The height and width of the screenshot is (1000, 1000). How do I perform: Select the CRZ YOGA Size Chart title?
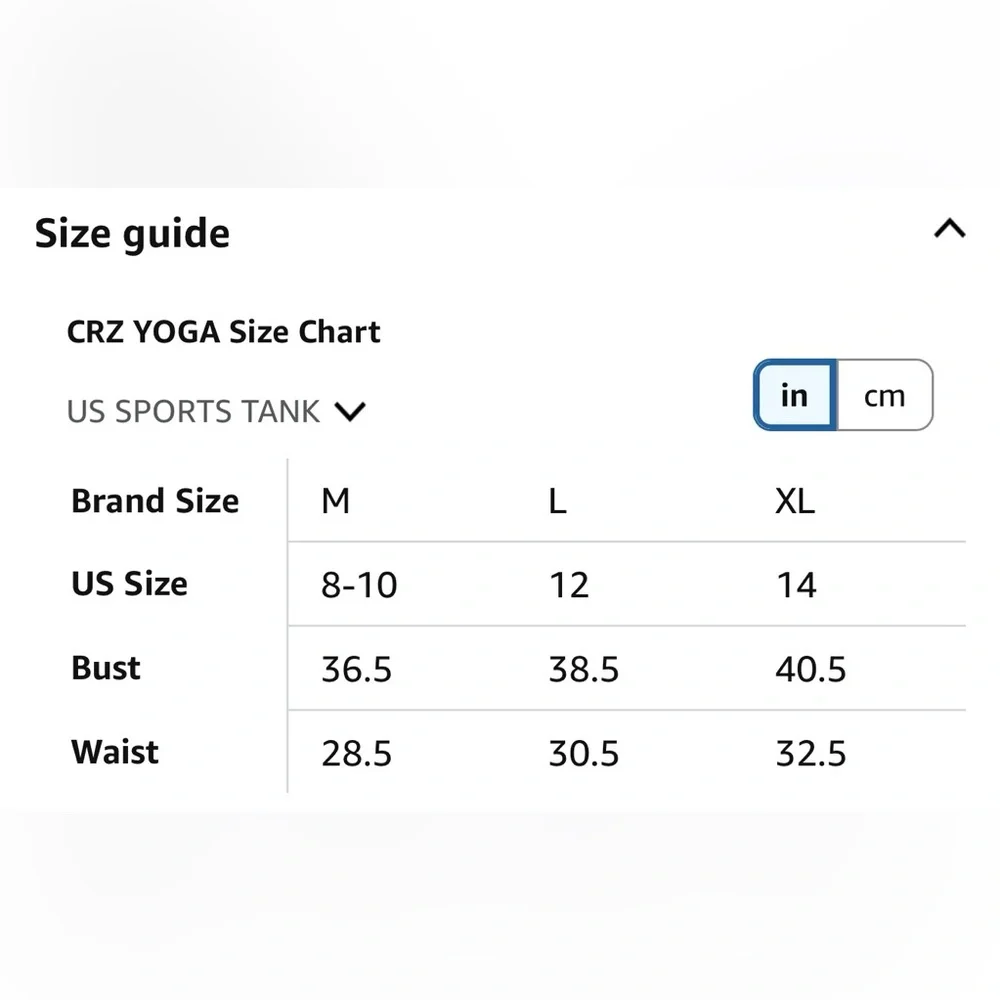[x=223, y=331]
